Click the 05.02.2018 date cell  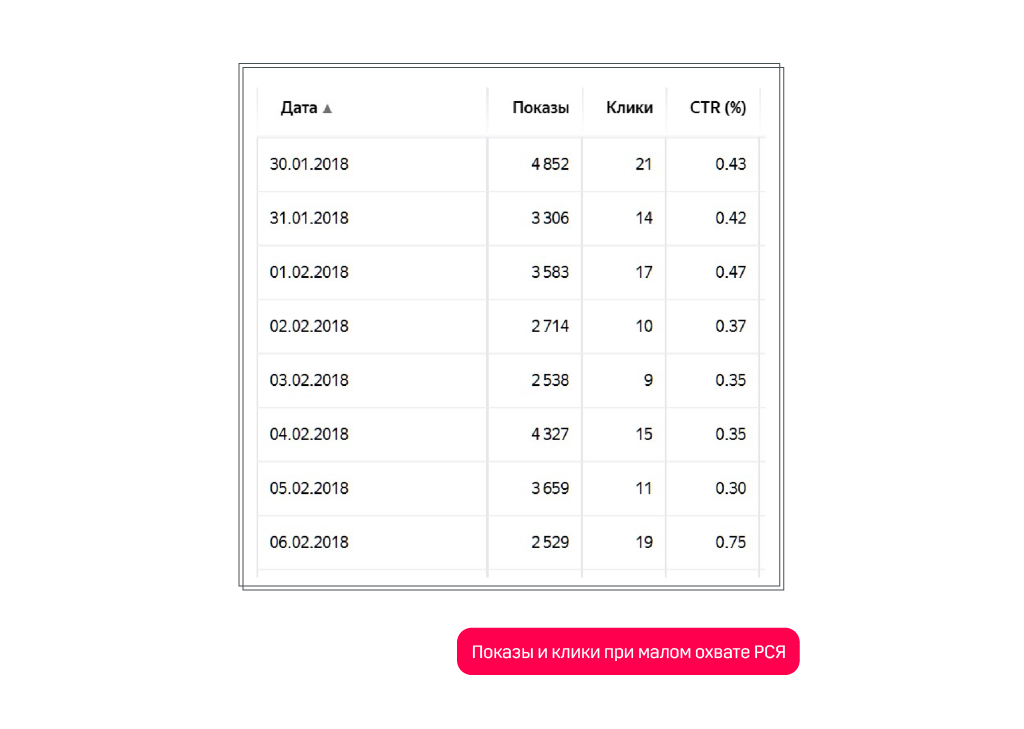click(x=309, y=488)
